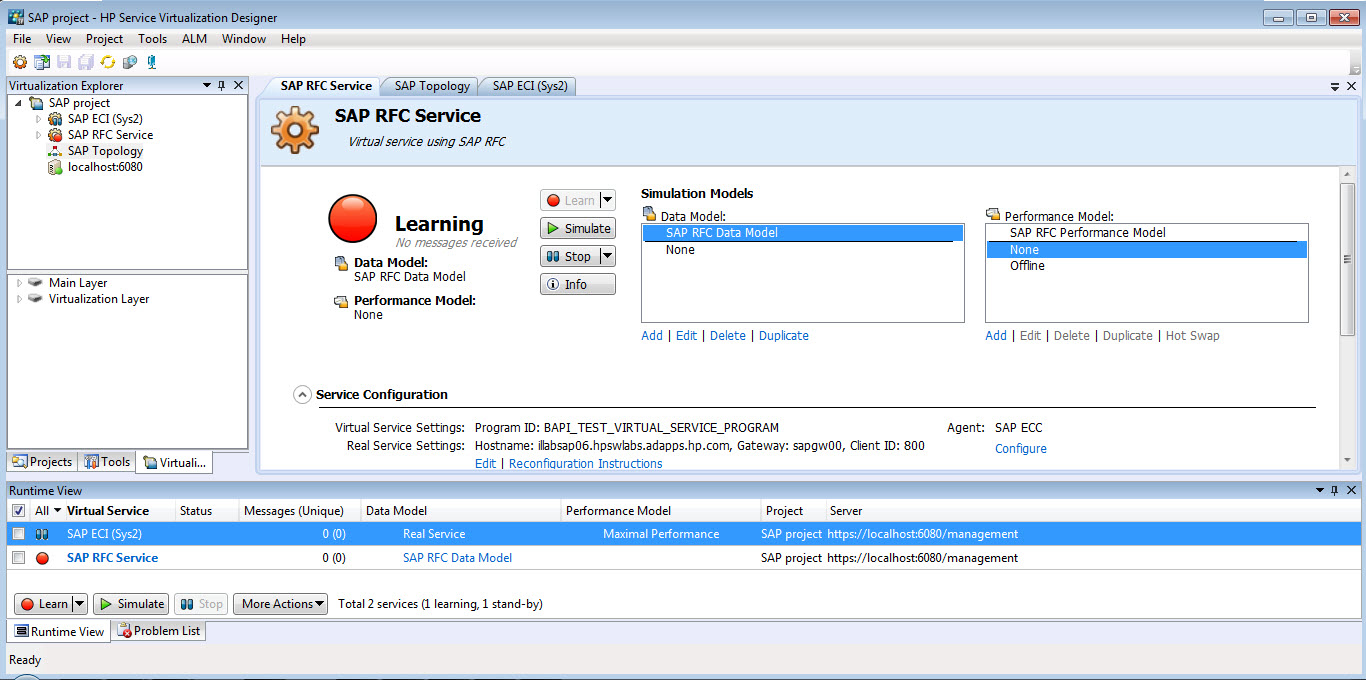This screenshot has width=1366, height=680.
Task: Click the Info button
Action: (x=578, y=285)
